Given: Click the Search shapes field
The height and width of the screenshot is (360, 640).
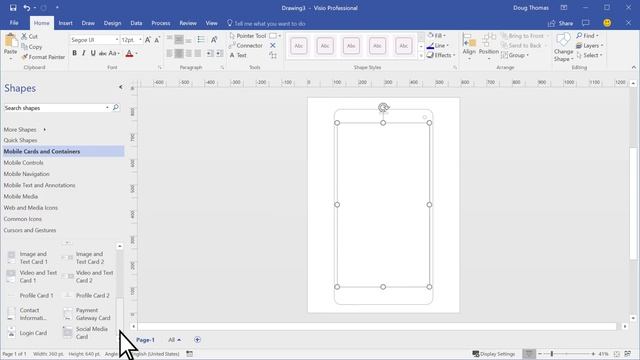Looking at the screenshot, I should point(54,108).
